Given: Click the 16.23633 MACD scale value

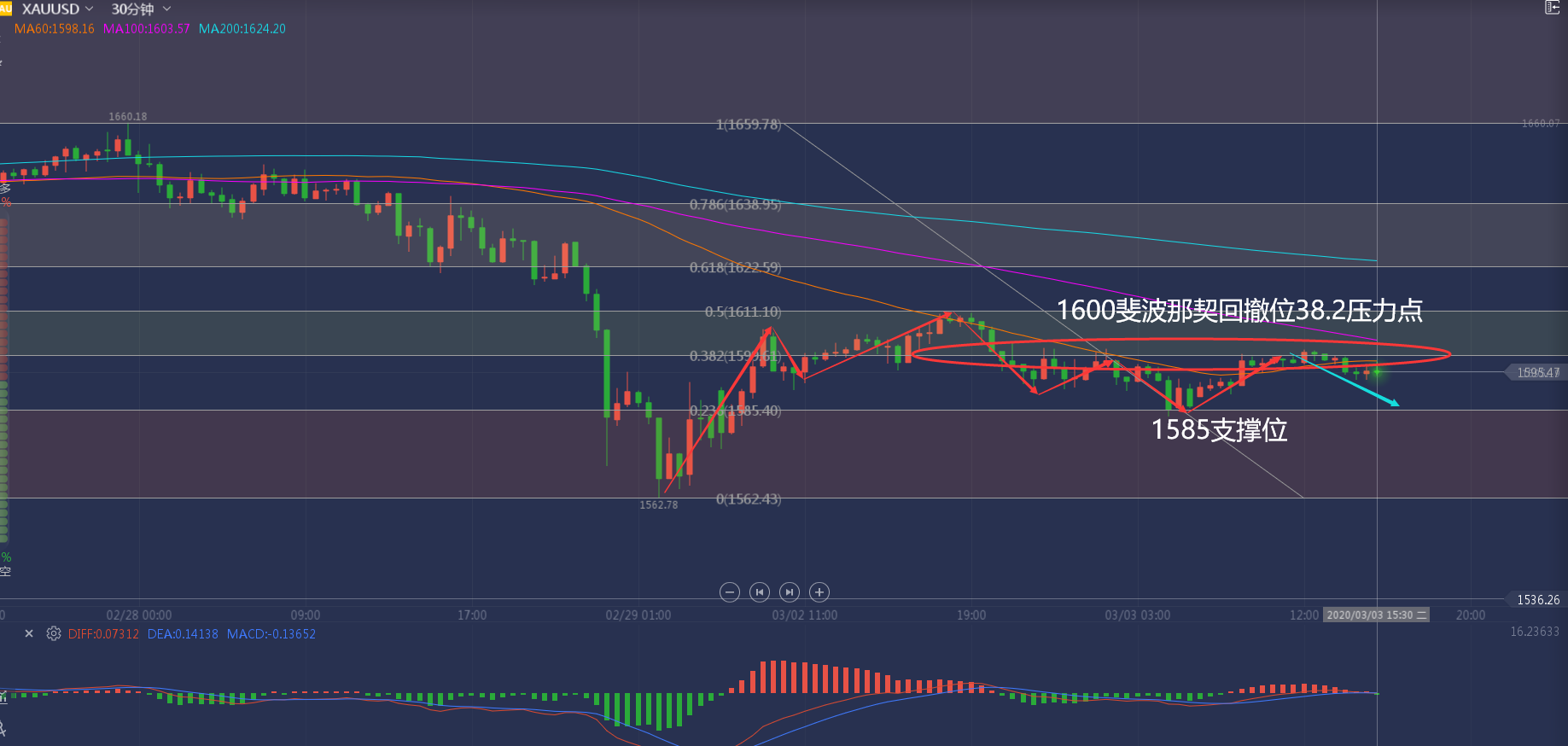Looking at the screenshot, I should click(1535, 632).
